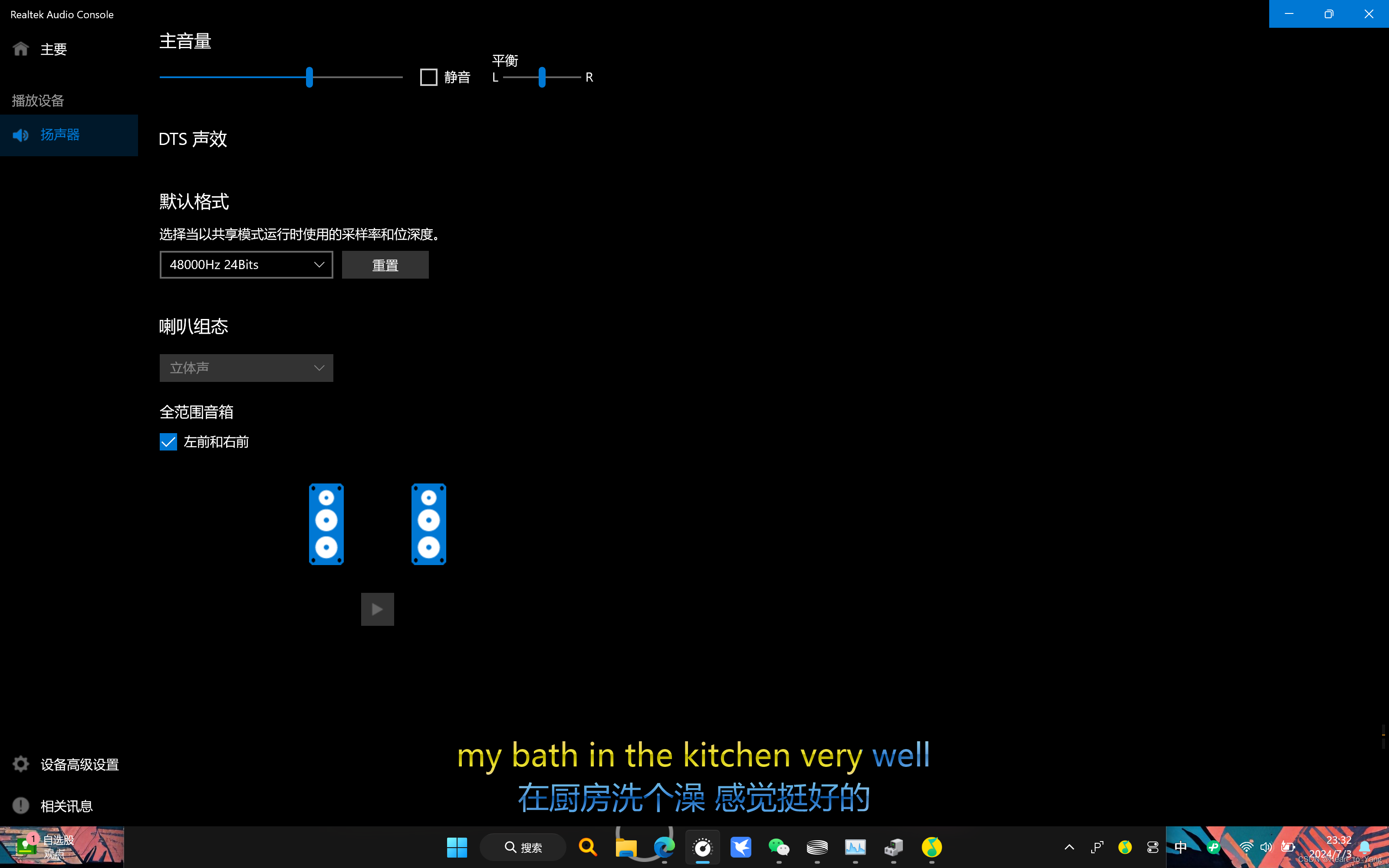Show hidden system tray icons
Viewport: 1389px width, 868px height.
click(x=1069, y=847)
